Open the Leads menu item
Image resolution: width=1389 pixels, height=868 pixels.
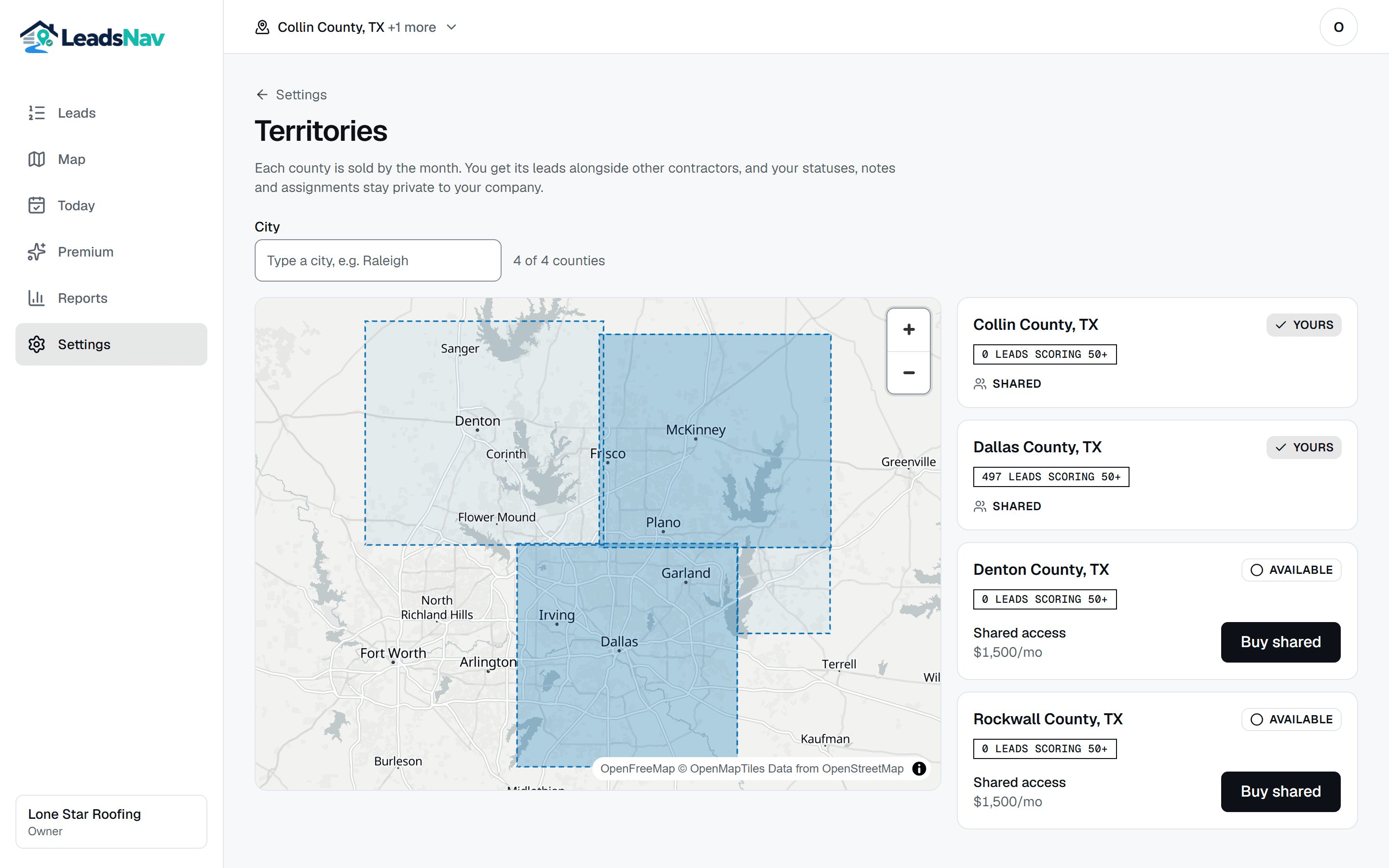[111, 113]
